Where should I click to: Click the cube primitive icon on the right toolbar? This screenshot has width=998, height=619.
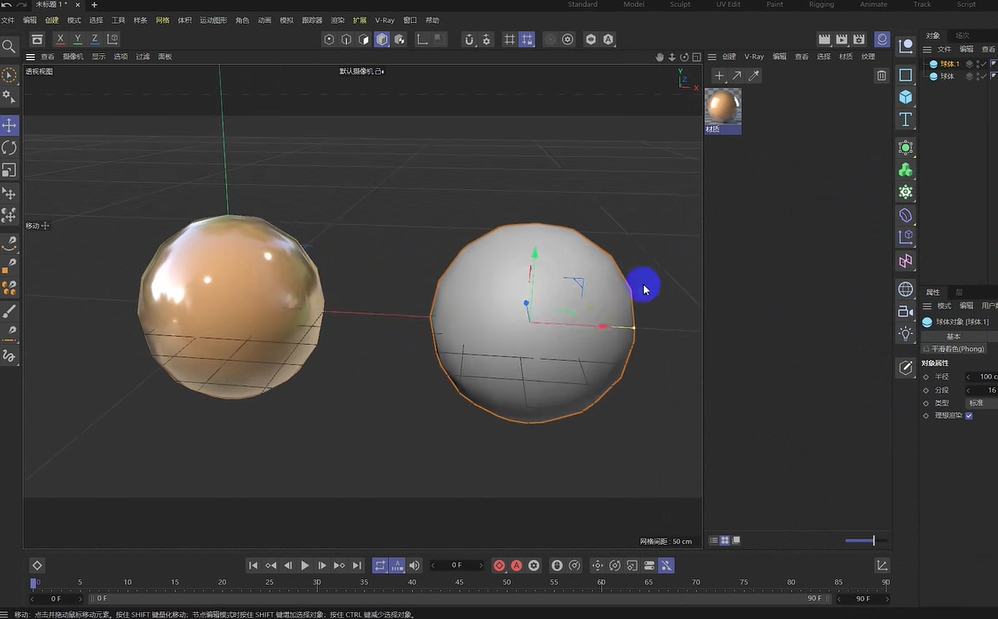[x=906, y=96]
